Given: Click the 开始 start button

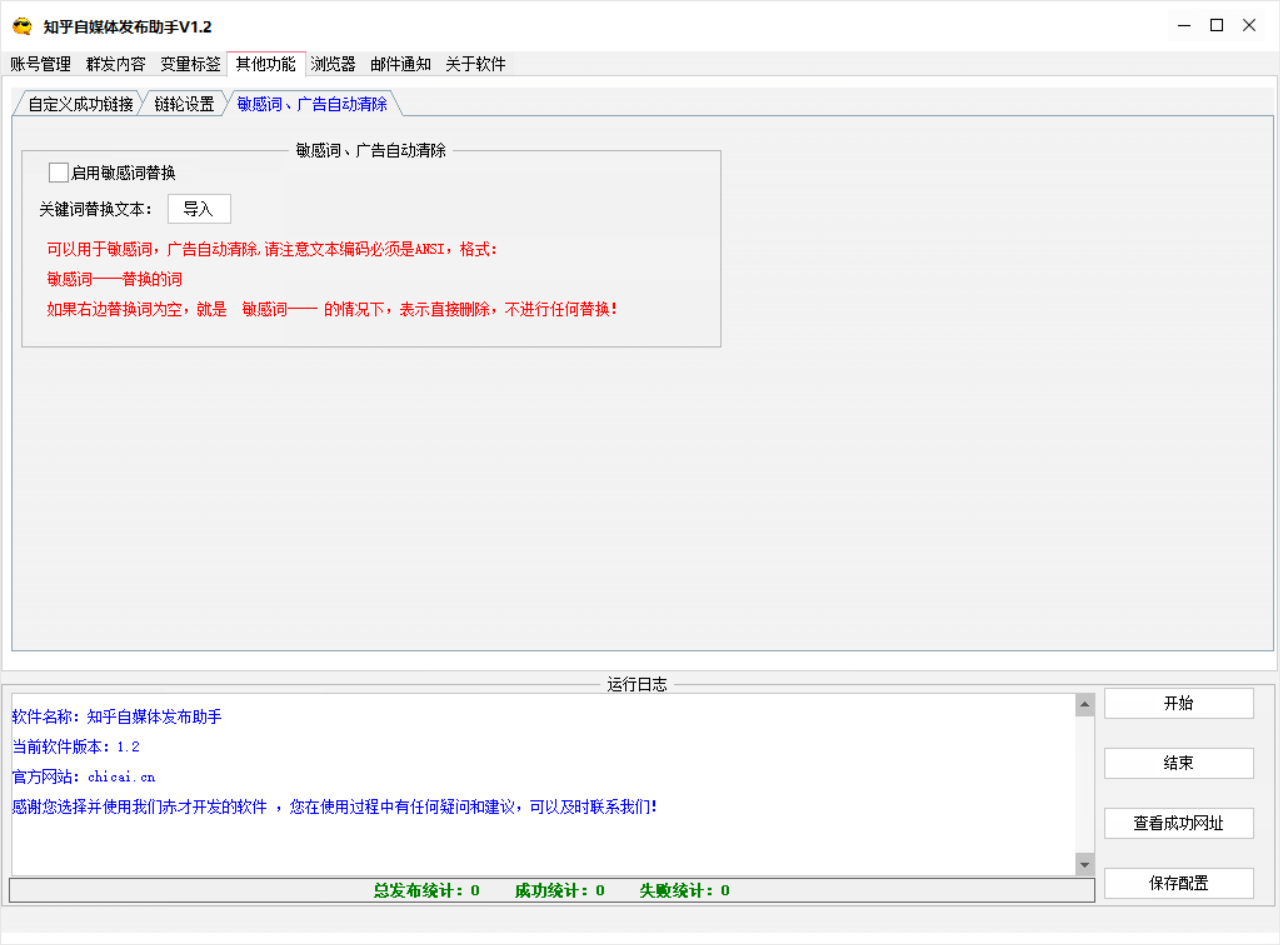Looking at the screenshot, I should 1179,703.
